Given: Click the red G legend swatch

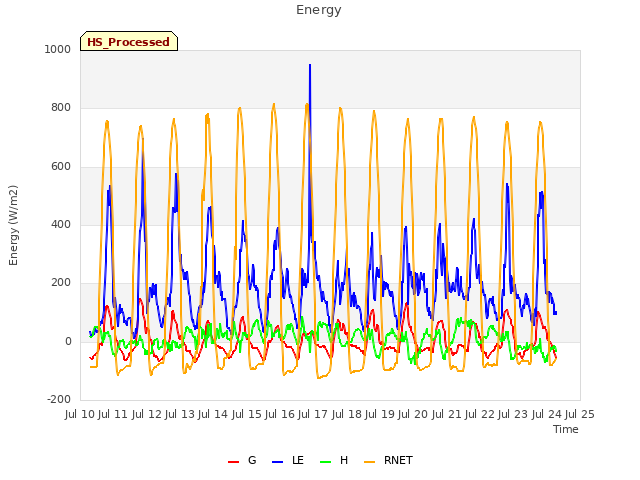Looking at the screenshot, I should click(x=233, y=462).
